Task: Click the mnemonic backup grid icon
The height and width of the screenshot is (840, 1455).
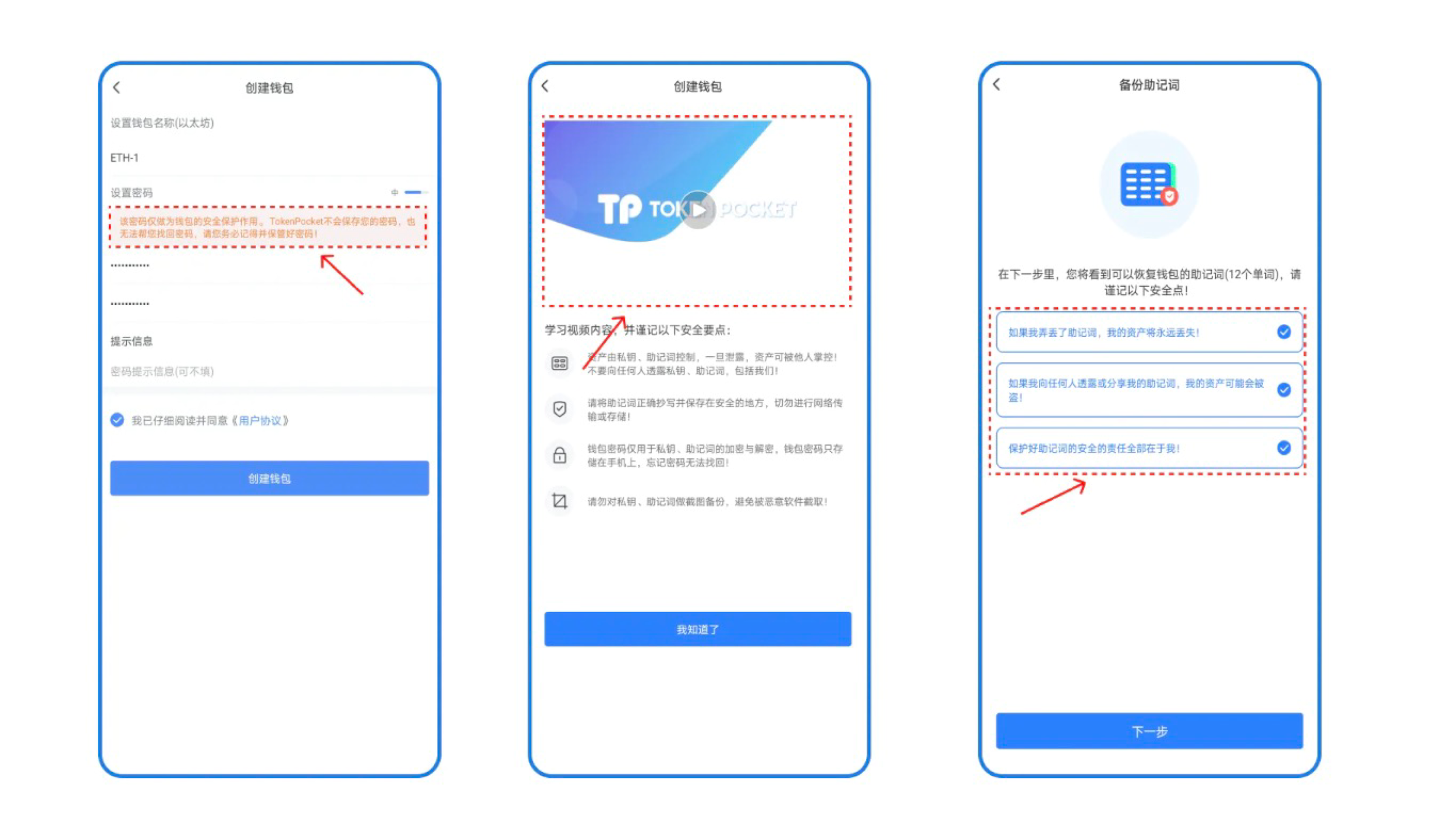Action: click(1149, 186)
